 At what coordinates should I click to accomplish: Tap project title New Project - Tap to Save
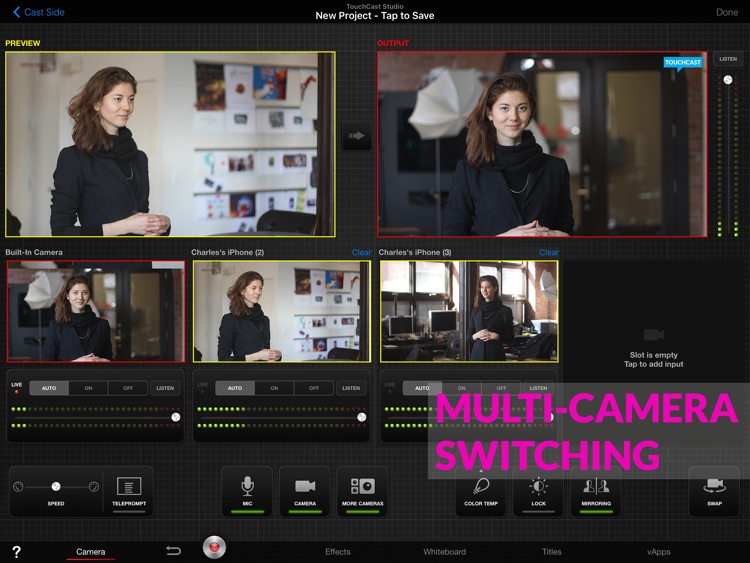pos(375,16)
